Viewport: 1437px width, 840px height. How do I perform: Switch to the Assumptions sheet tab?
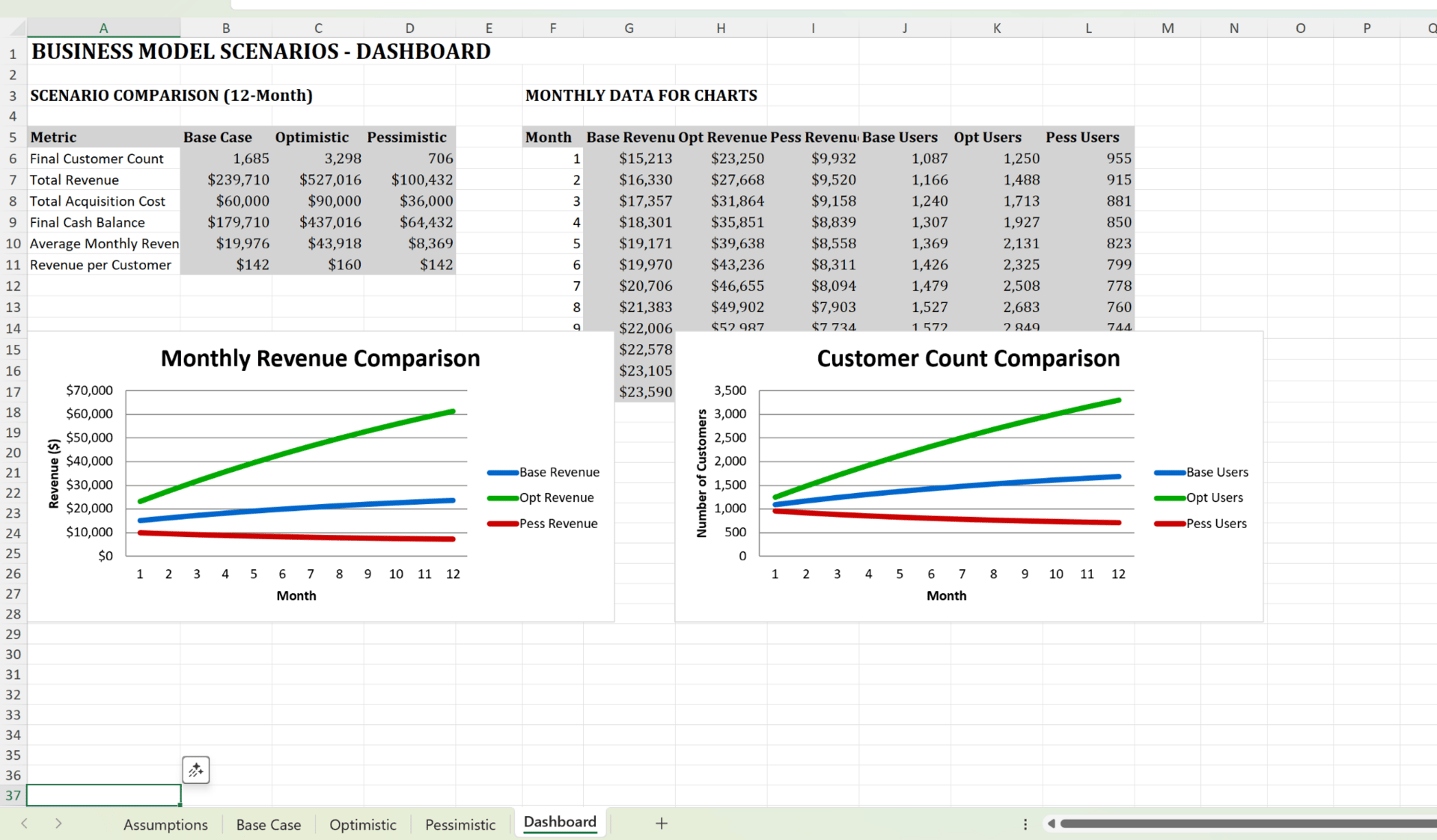click(165, 824)
